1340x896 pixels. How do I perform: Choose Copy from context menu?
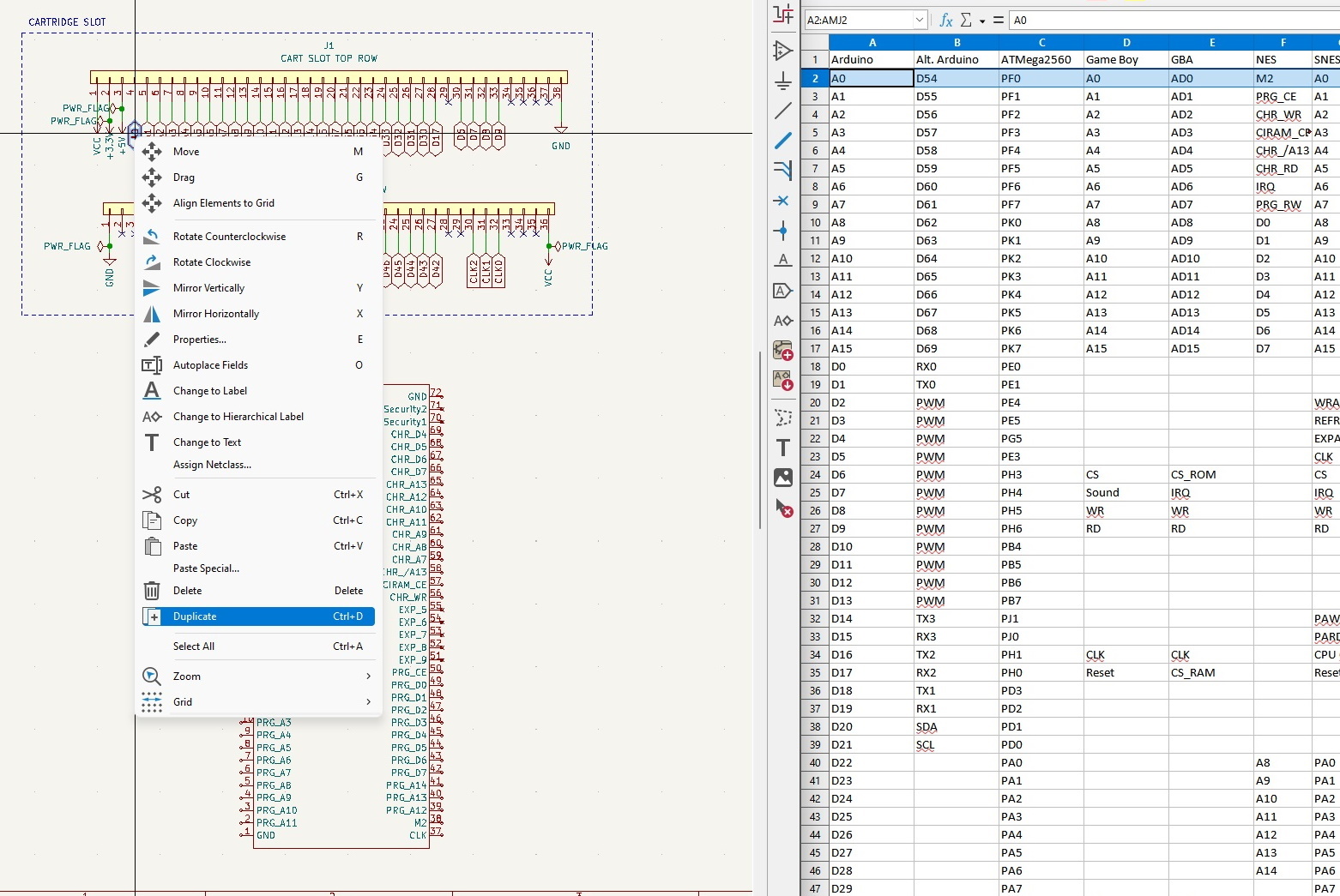pos(258,520)
